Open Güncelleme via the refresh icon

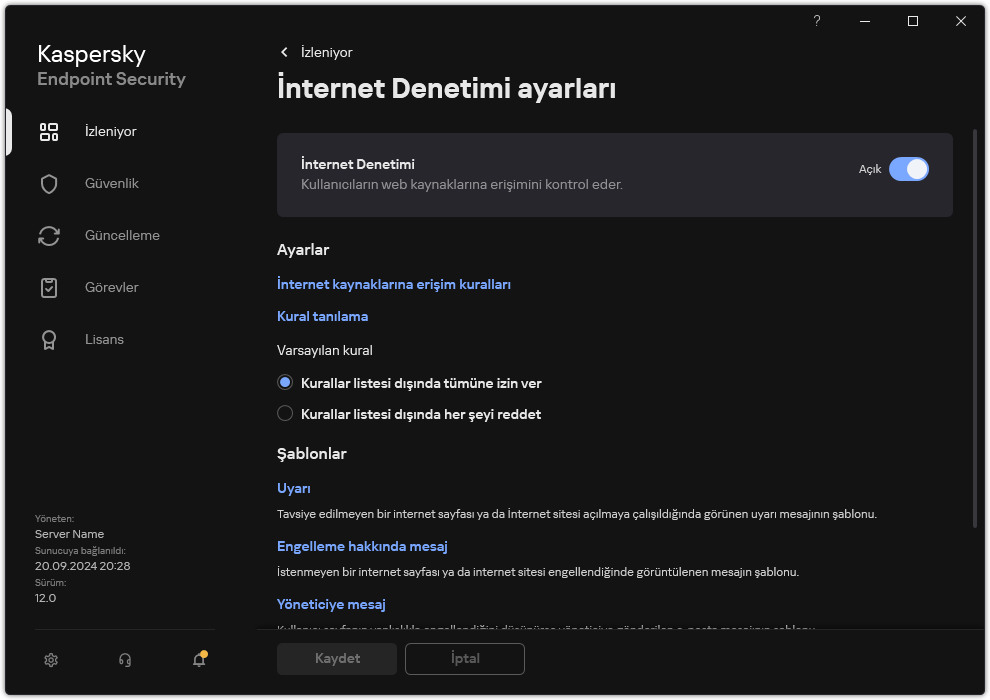48,235
